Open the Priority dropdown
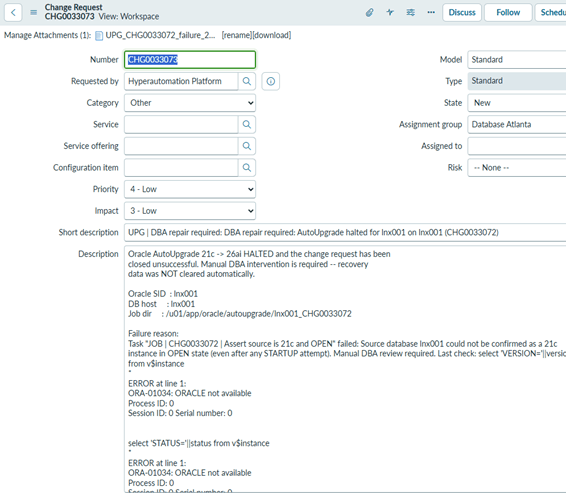Image resolution: width=566 pixels, height=499 pixels. point(190,189)
